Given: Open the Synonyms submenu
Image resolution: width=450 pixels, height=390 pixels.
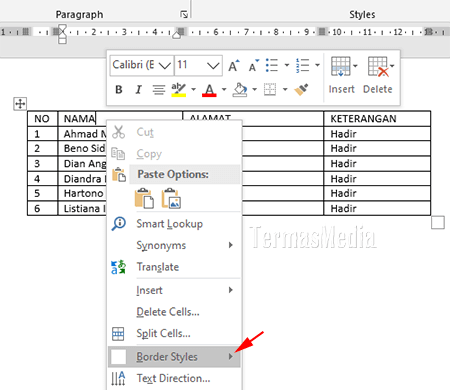Looking at the screenshot, I should click(174, 245).
